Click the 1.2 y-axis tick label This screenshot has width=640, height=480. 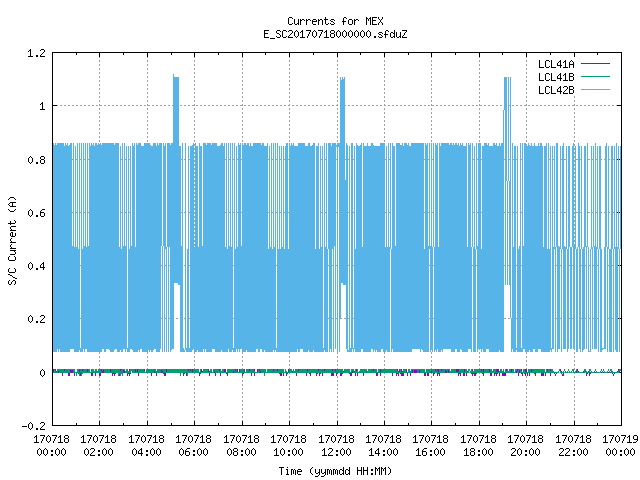click(x=36, y=53)
